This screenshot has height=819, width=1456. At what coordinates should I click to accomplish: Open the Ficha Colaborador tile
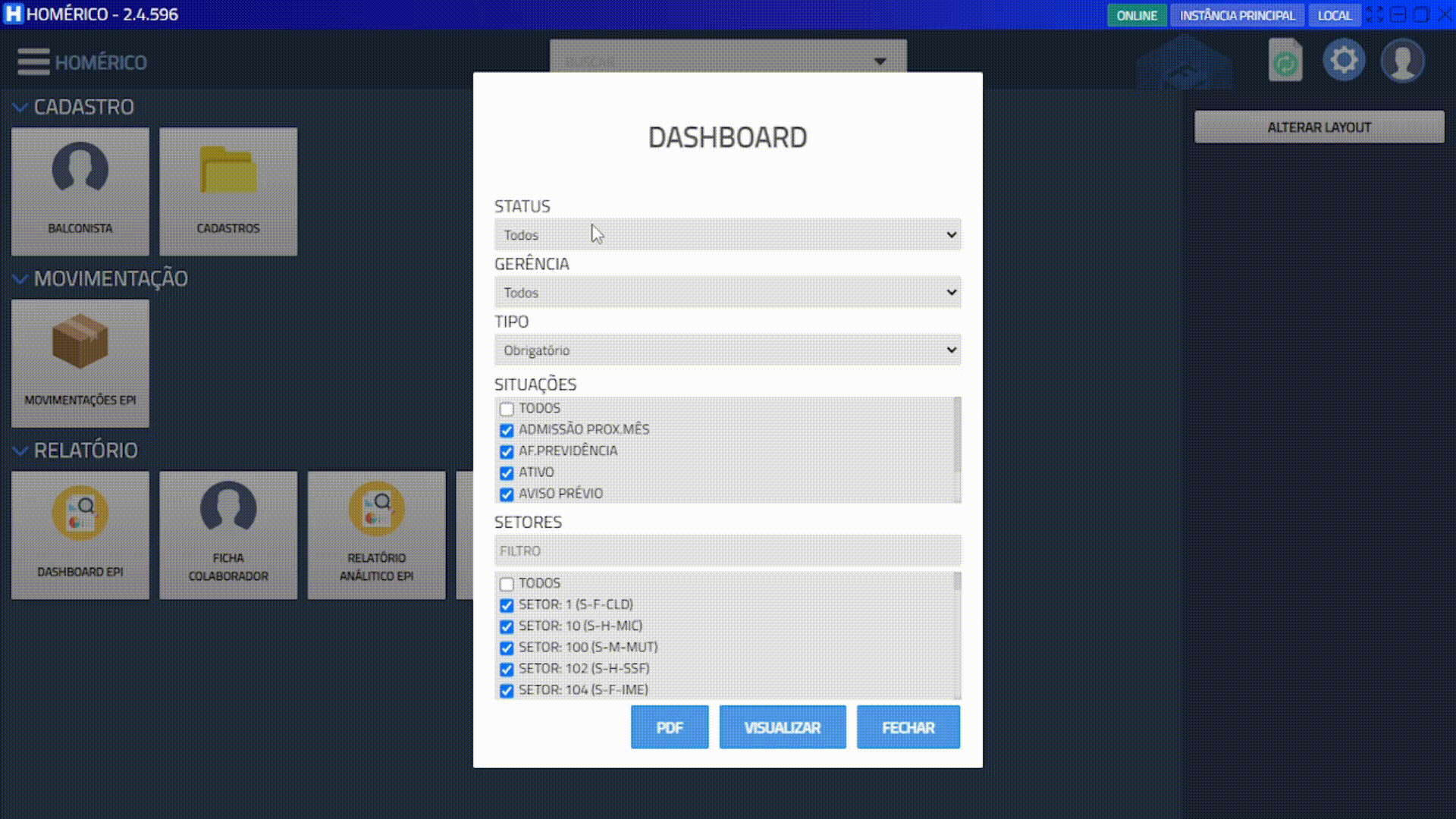[228, 535]
